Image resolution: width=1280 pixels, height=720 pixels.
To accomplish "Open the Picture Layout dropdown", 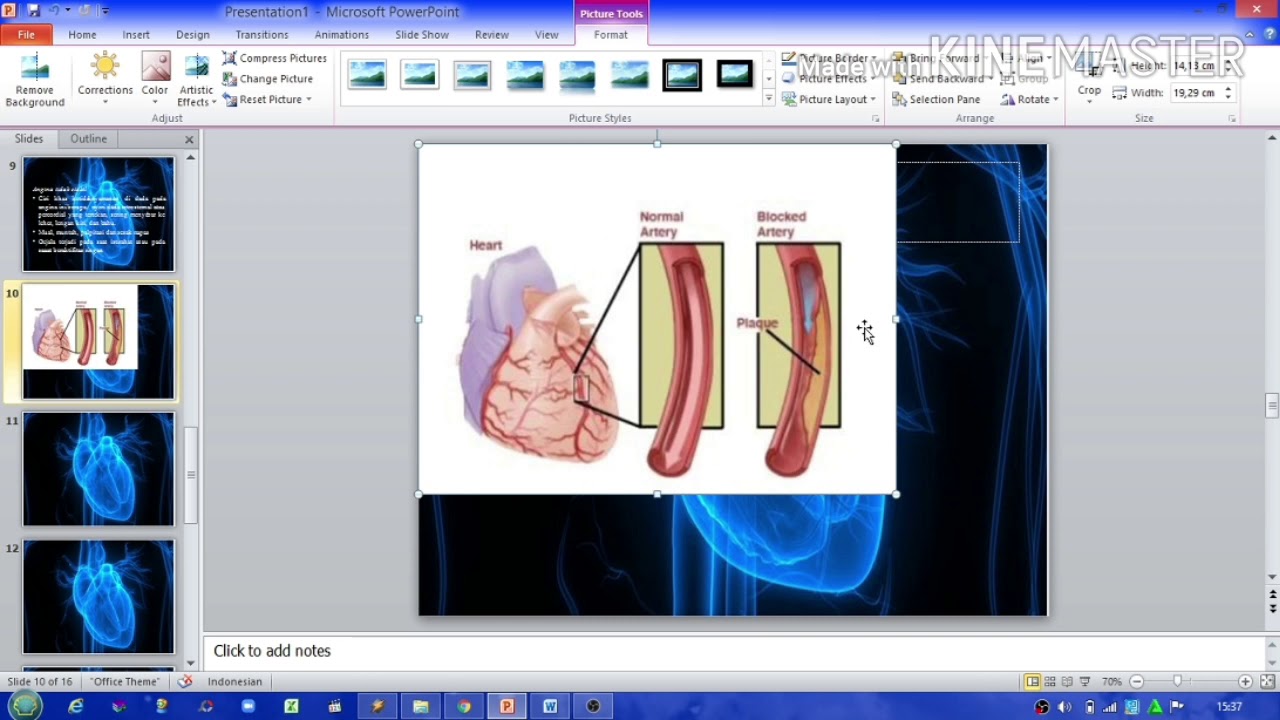I will (x=829, y=99).
